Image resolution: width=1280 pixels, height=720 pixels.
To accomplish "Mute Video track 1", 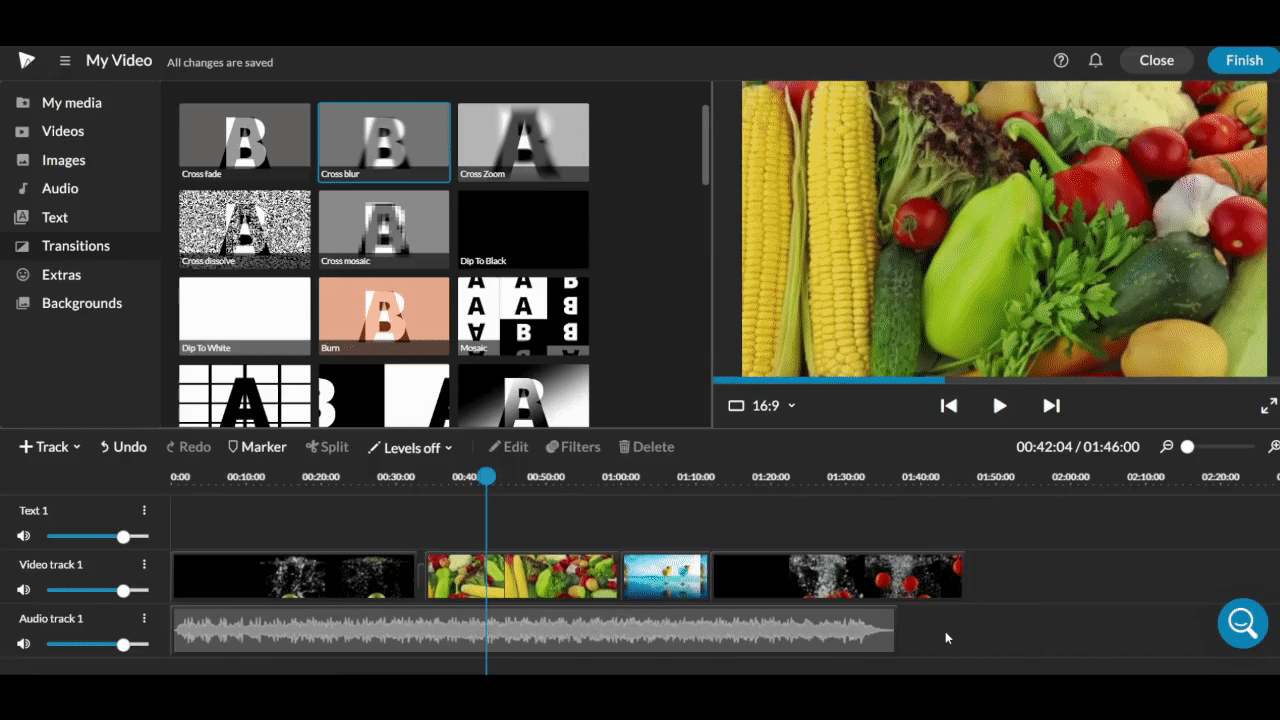I will tap(24, 591).
